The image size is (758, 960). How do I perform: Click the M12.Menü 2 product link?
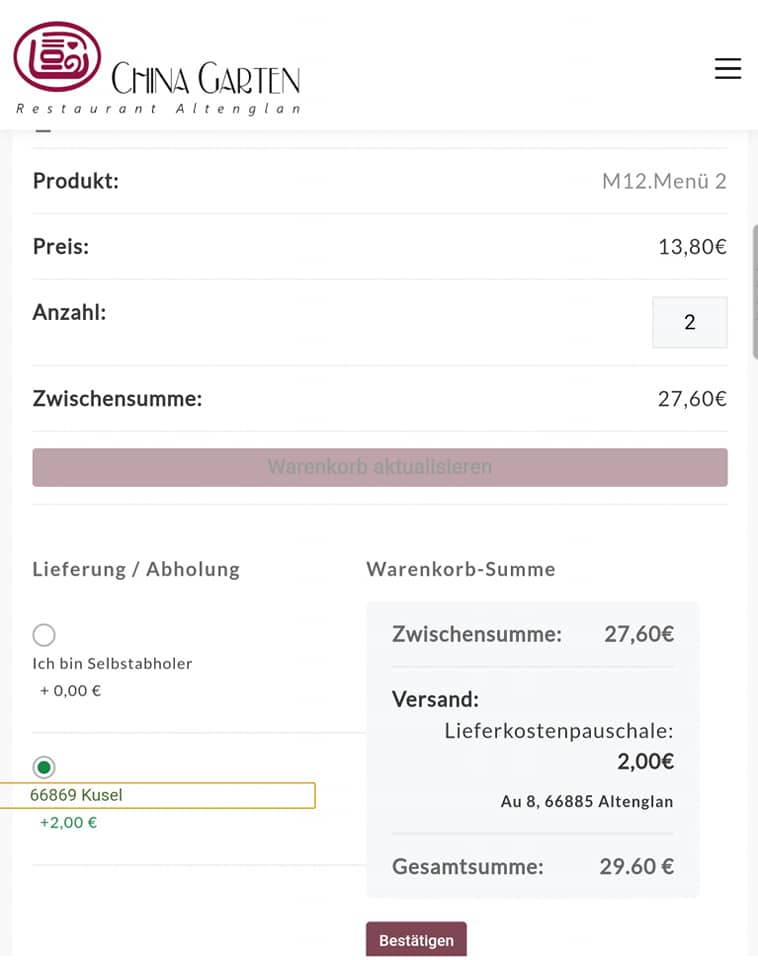tap(664, 181)
